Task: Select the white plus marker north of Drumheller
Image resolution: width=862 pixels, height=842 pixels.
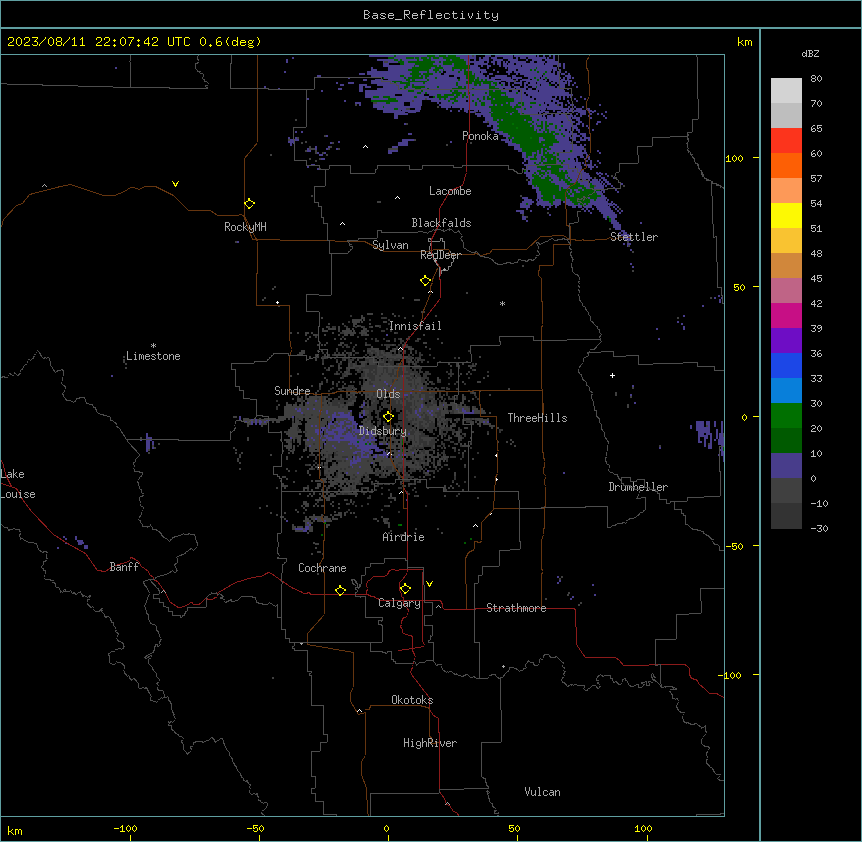Action: (612, 375)
